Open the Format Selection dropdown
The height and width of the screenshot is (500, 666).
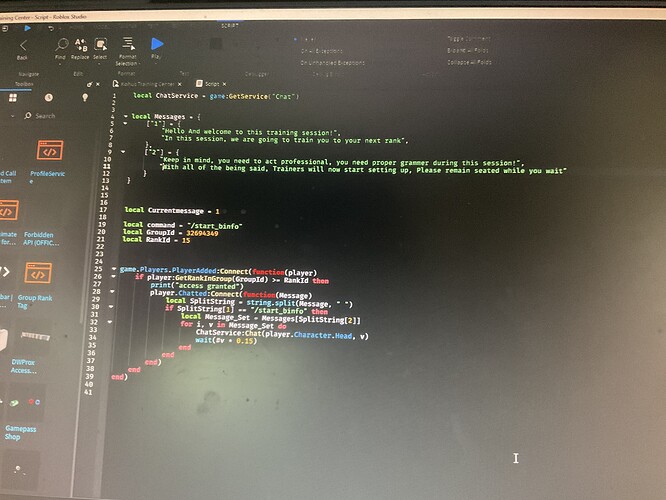(139, 64)
